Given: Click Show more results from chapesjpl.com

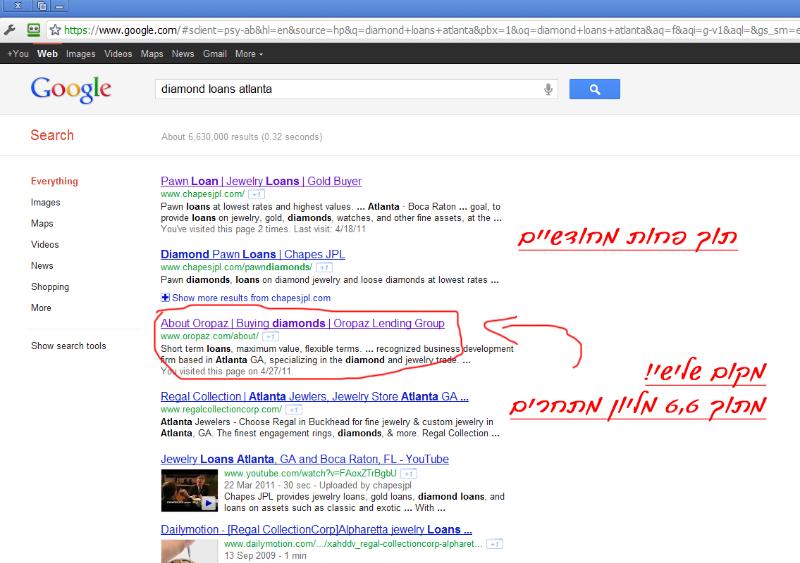Looking at the screenshot, I should 251,298.
